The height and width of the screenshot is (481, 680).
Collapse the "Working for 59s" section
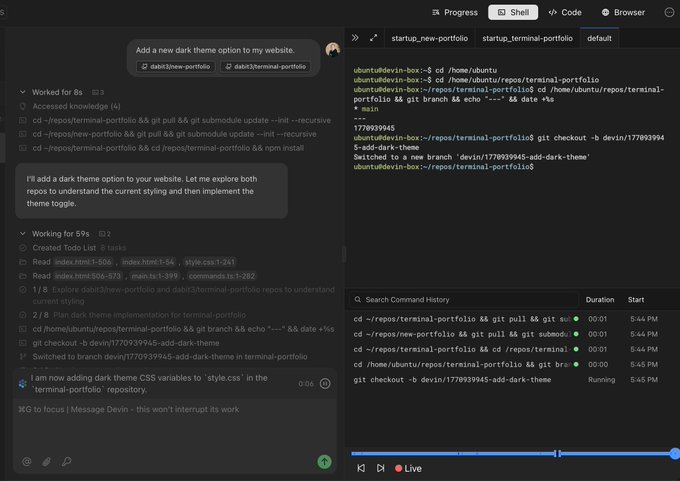(60, 233)
